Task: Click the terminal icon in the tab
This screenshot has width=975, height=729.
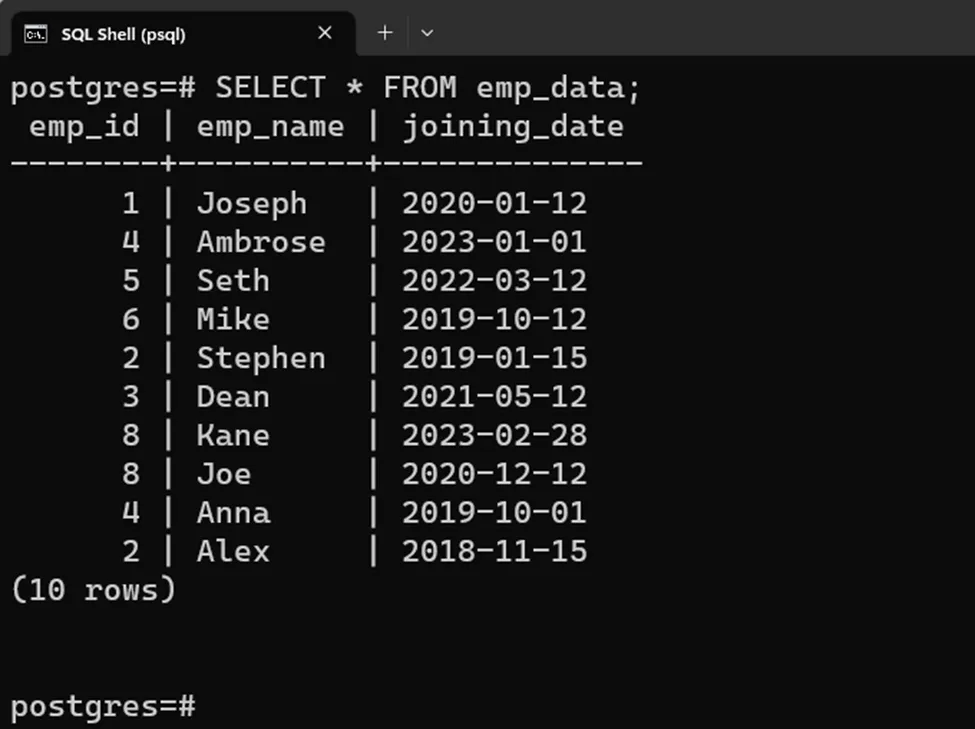Action: tap(35, 34)
